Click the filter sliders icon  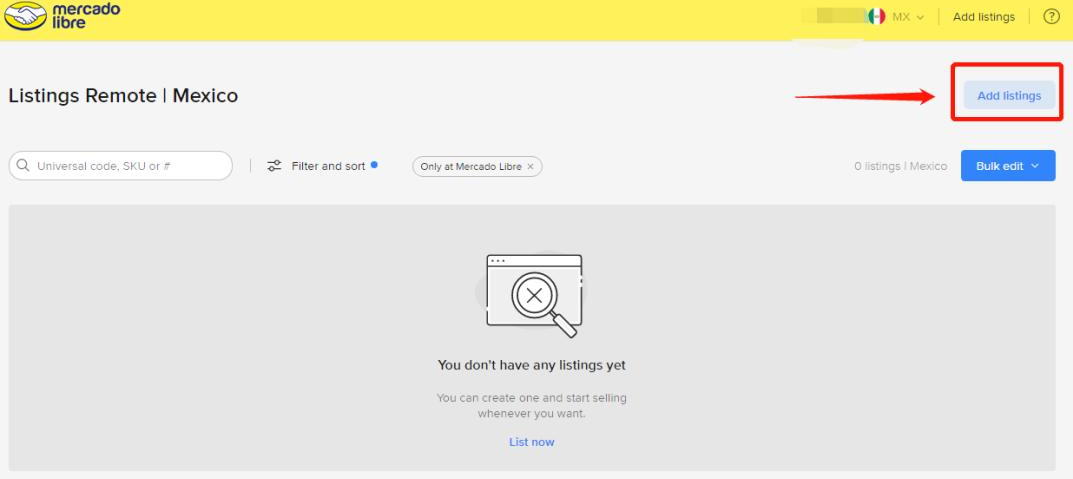(x=274, y=166)
